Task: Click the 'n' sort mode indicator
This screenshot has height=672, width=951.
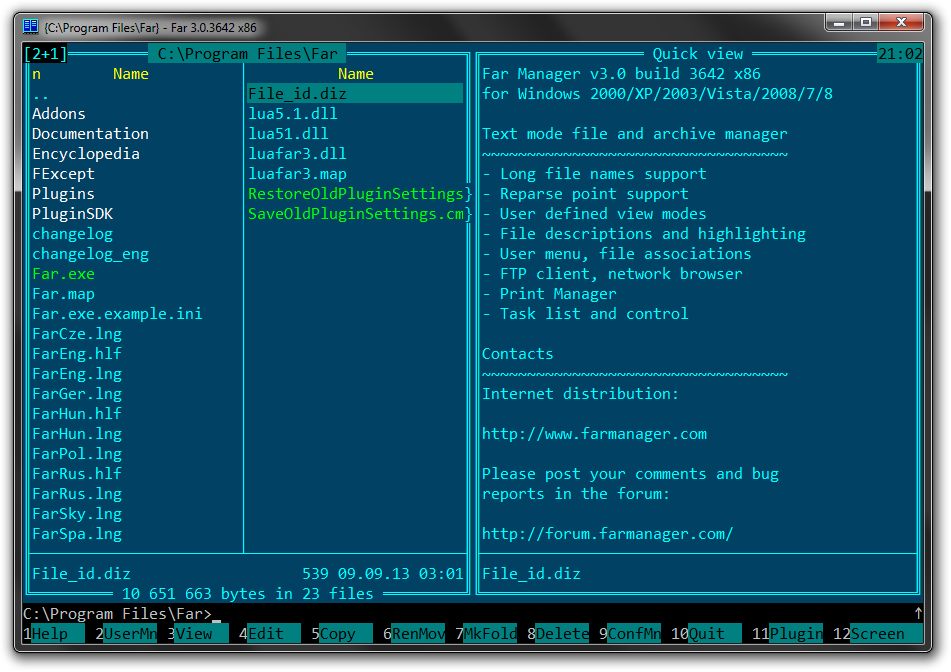Action: click(x=36, y=74)
